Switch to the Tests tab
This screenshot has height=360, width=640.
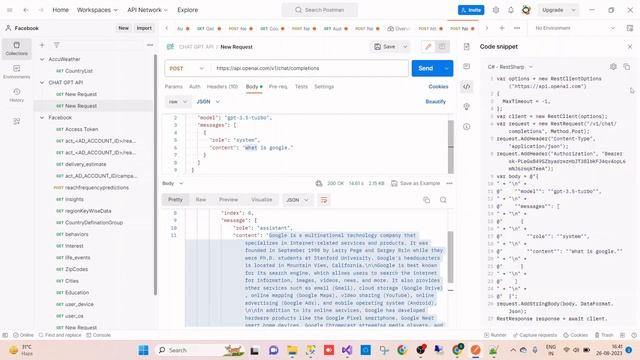tap(301, 87)
